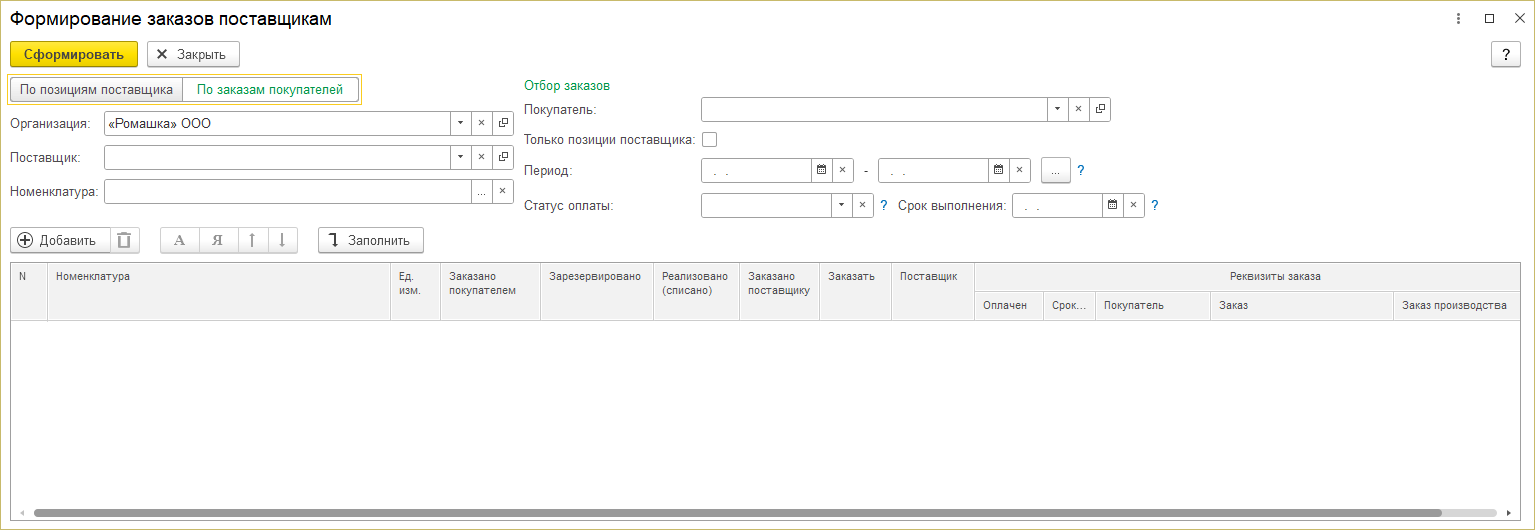Toggle the Только позиции поставщика checkbox
The width and height of the screenshot is (1535, 530).
click(x=709, y=139)
